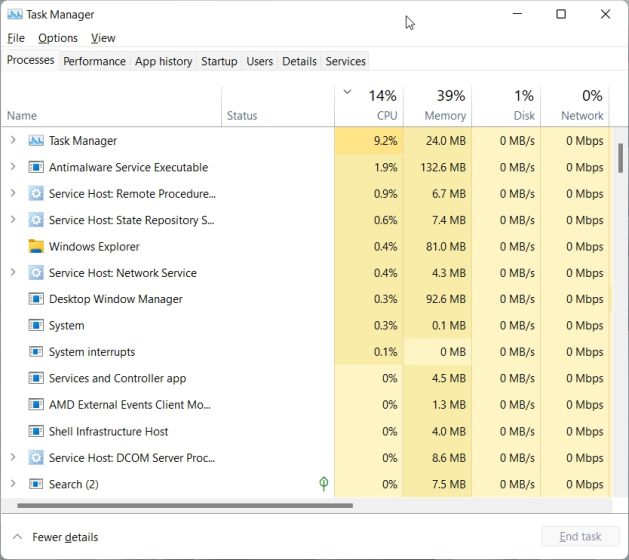Image resolution: width=629 pixels, height=560 pixels.
Task: Switch to the Details tab
Action: 299,61
